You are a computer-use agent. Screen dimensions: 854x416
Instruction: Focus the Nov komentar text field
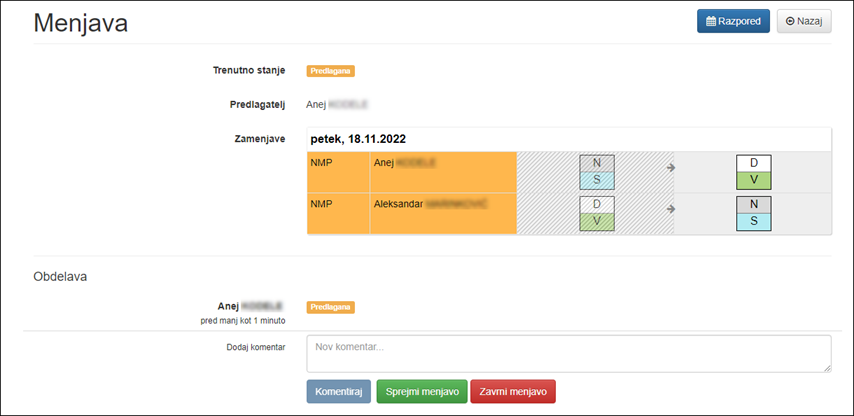click(x=568, y=353)
